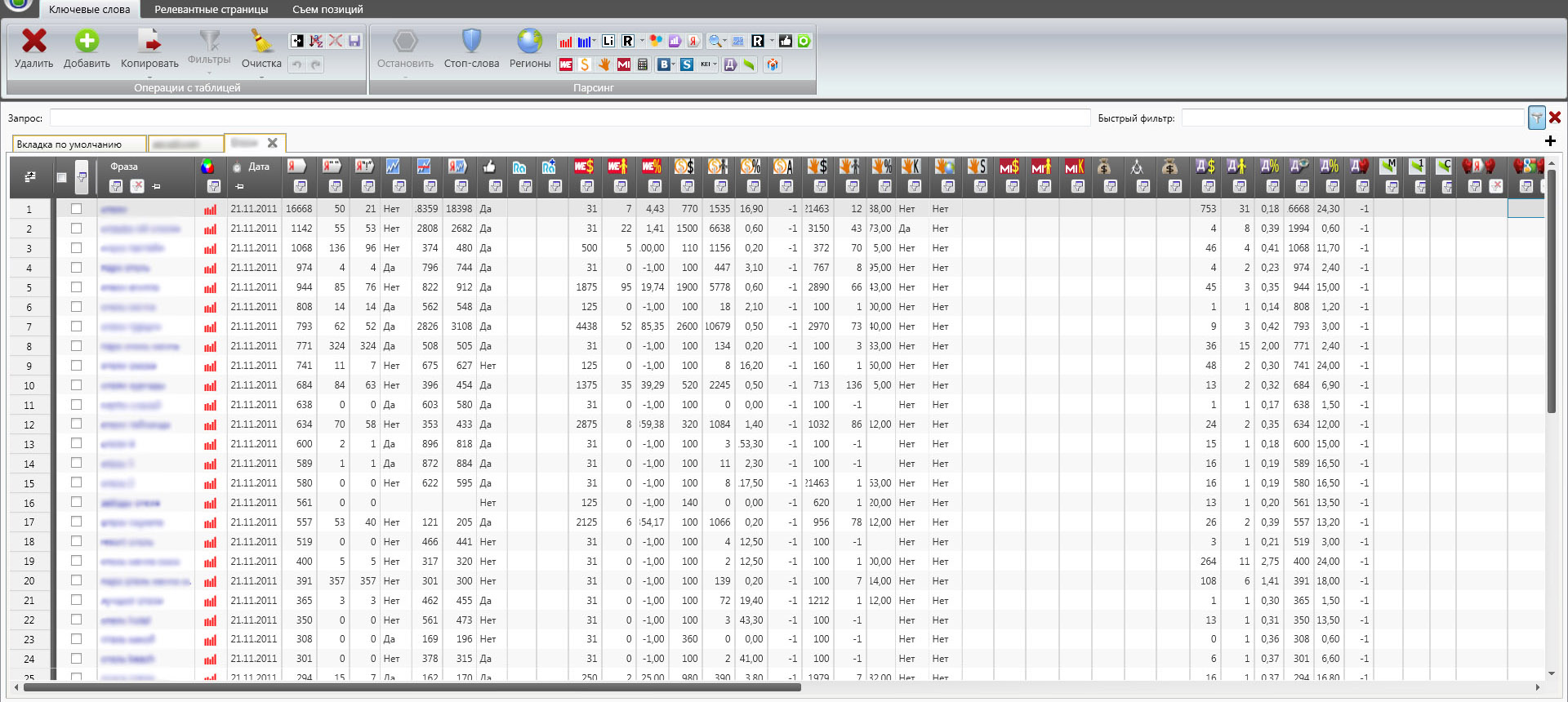Click the calculator icon in parsing toolbar
Viewport: 1568px width, 702px height.
[x=643, y=64]
